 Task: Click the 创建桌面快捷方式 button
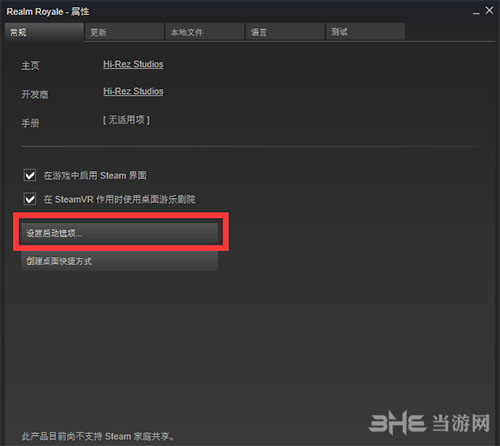pos(120,261)
